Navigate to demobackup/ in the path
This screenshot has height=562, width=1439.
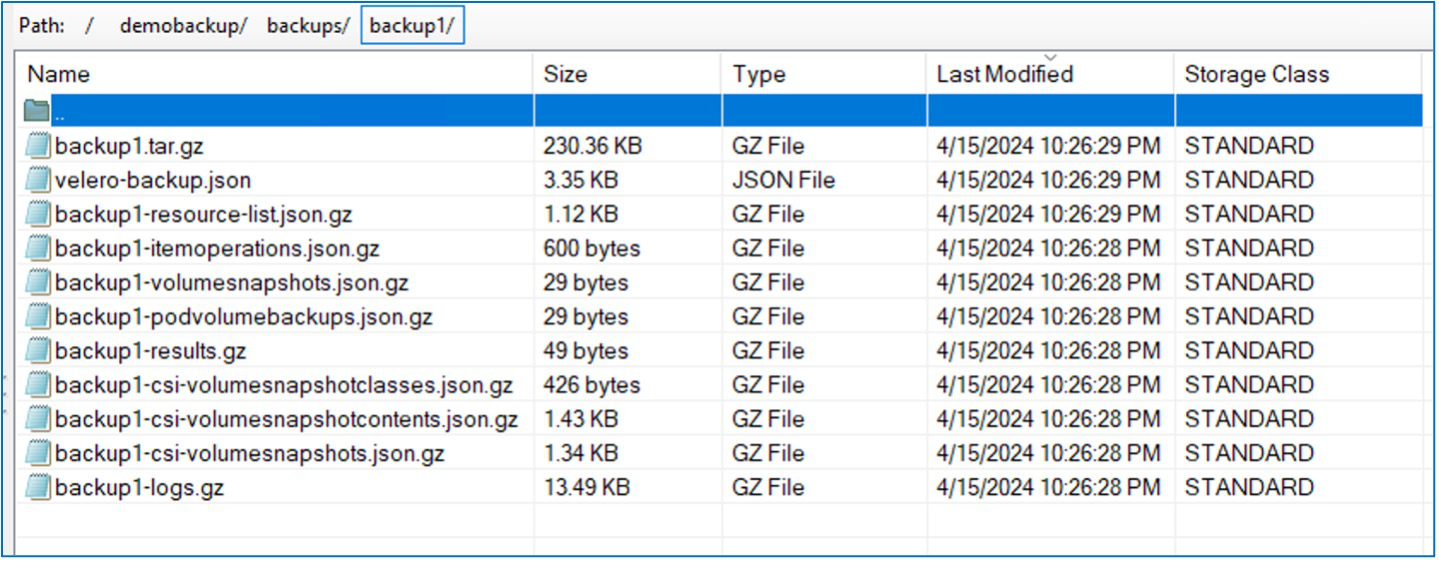point(183,26)
